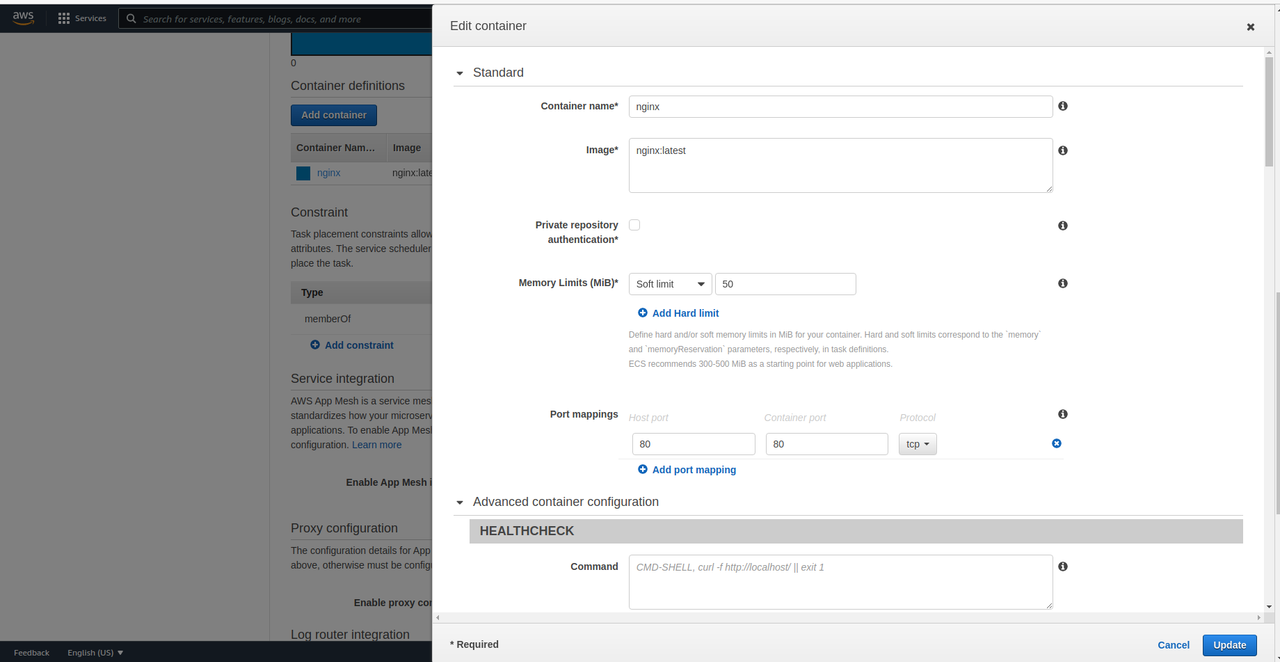Click the Service integration heading

pyautogui.click(x=342, y=379)
